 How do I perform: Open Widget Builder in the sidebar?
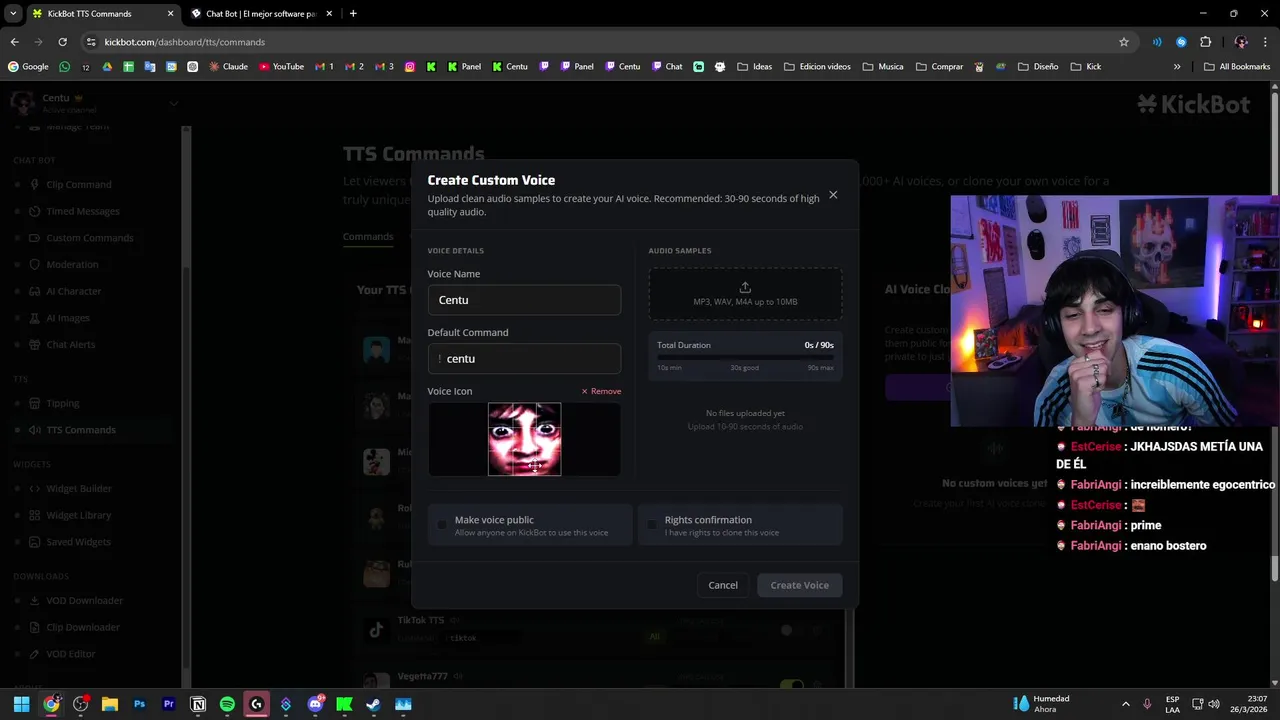[79, 488]
